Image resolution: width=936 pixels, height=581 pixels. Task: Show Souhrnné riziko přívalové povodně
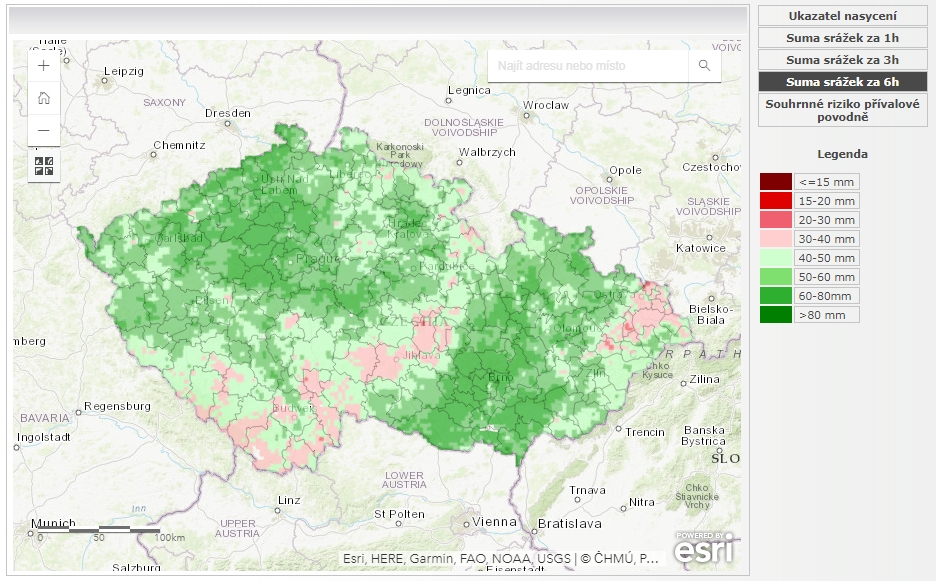(x=842, y=110)
